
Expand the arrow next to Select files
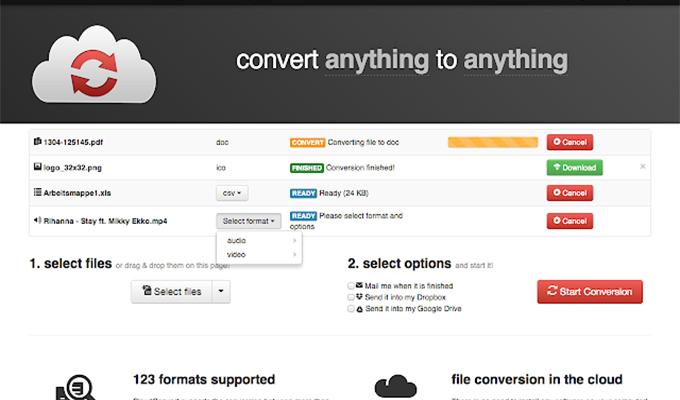point(221,292)
